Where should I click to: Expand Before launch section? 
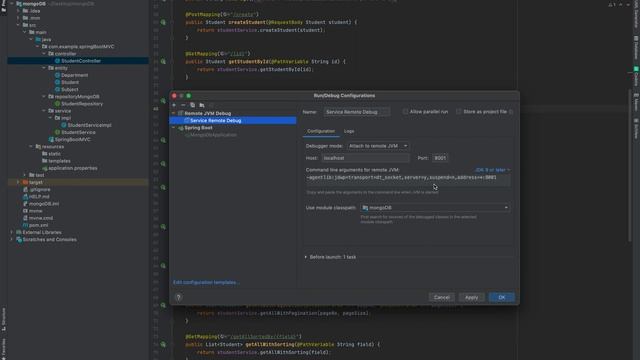(x=306, y=257)
